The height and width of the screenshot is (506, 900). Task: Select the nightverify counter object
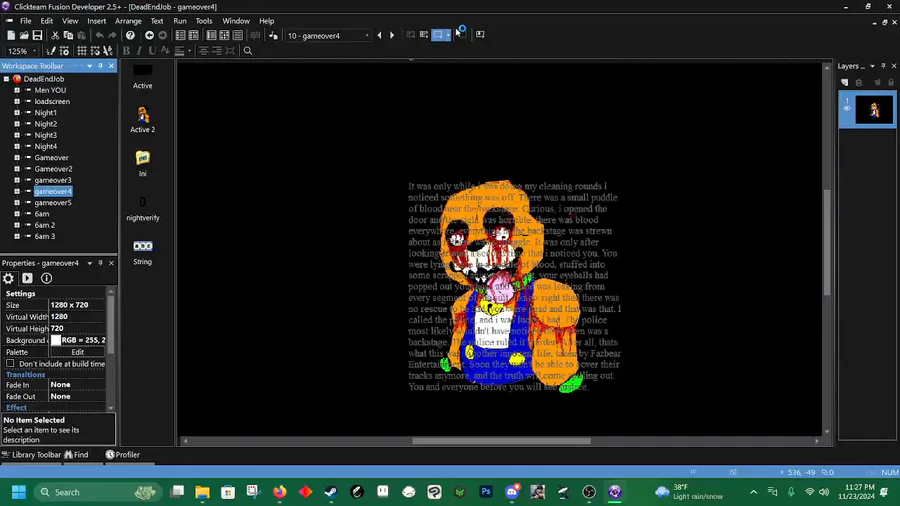(x=143, y=202)
